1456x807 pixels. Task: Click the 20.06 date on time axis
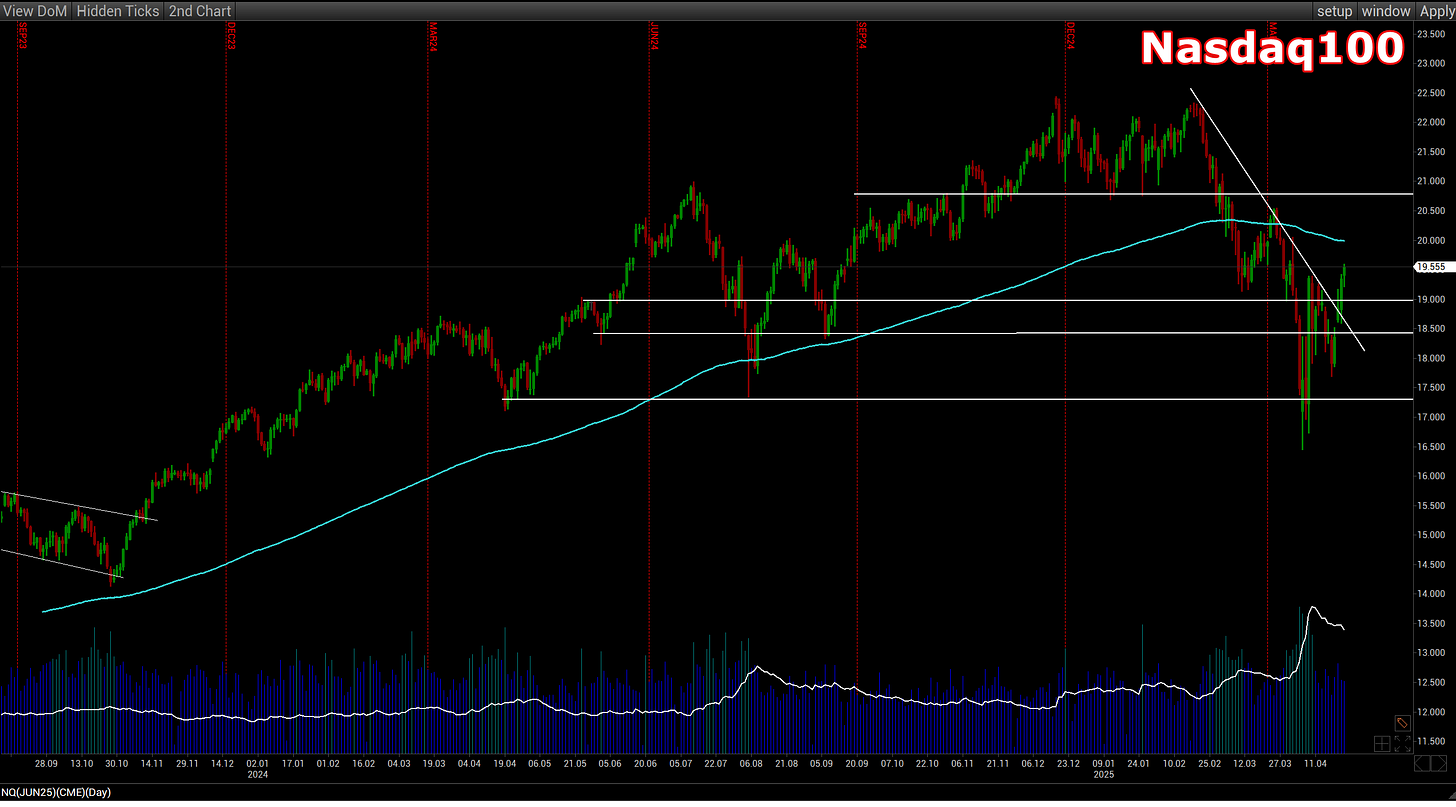pyautogui.click(x=645, y=763)
